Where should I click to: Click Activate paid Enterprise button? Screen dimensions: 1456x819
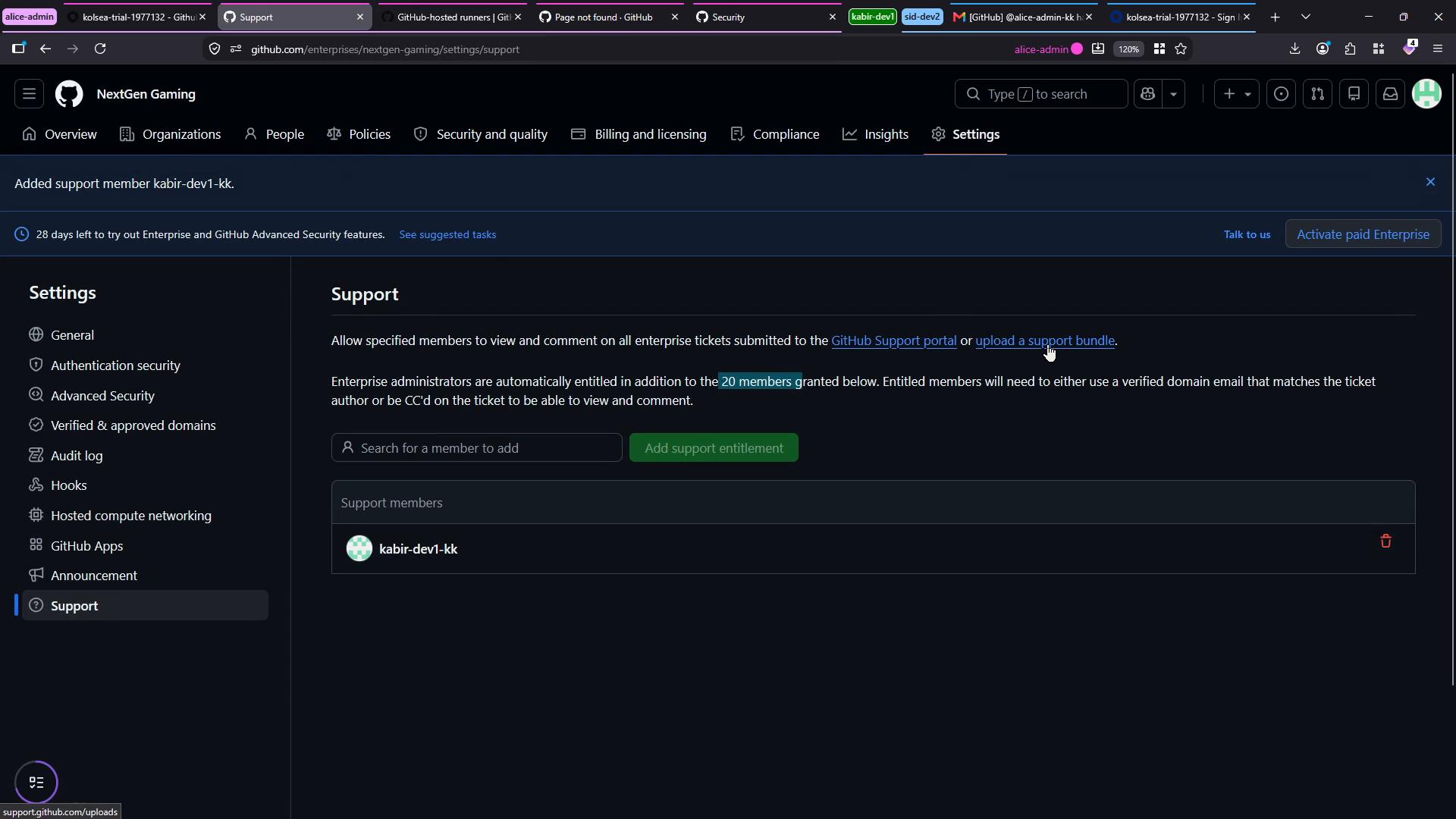[x=1363, y=234]
